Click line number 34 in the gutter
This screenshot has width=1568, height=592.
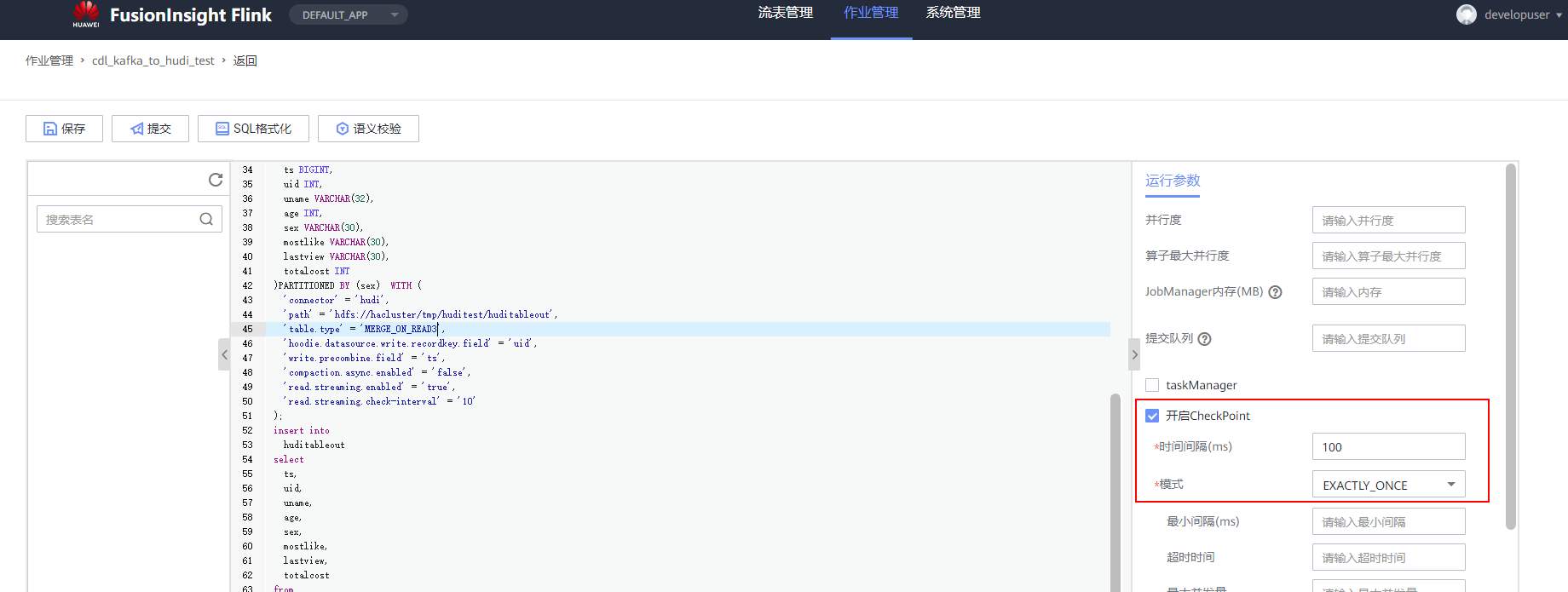pos(247,170)
